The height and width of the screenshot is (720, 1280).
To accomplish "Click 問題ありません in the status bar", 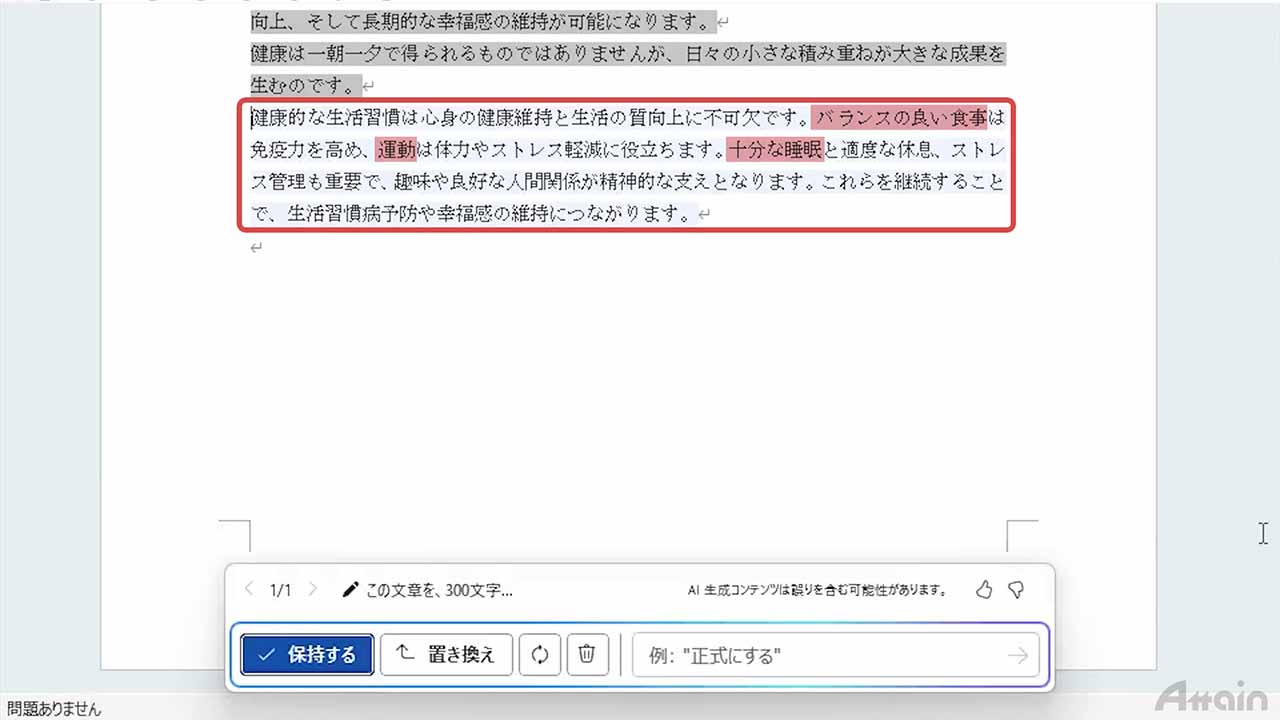I will pyautogui.click(x=53, y=709).
